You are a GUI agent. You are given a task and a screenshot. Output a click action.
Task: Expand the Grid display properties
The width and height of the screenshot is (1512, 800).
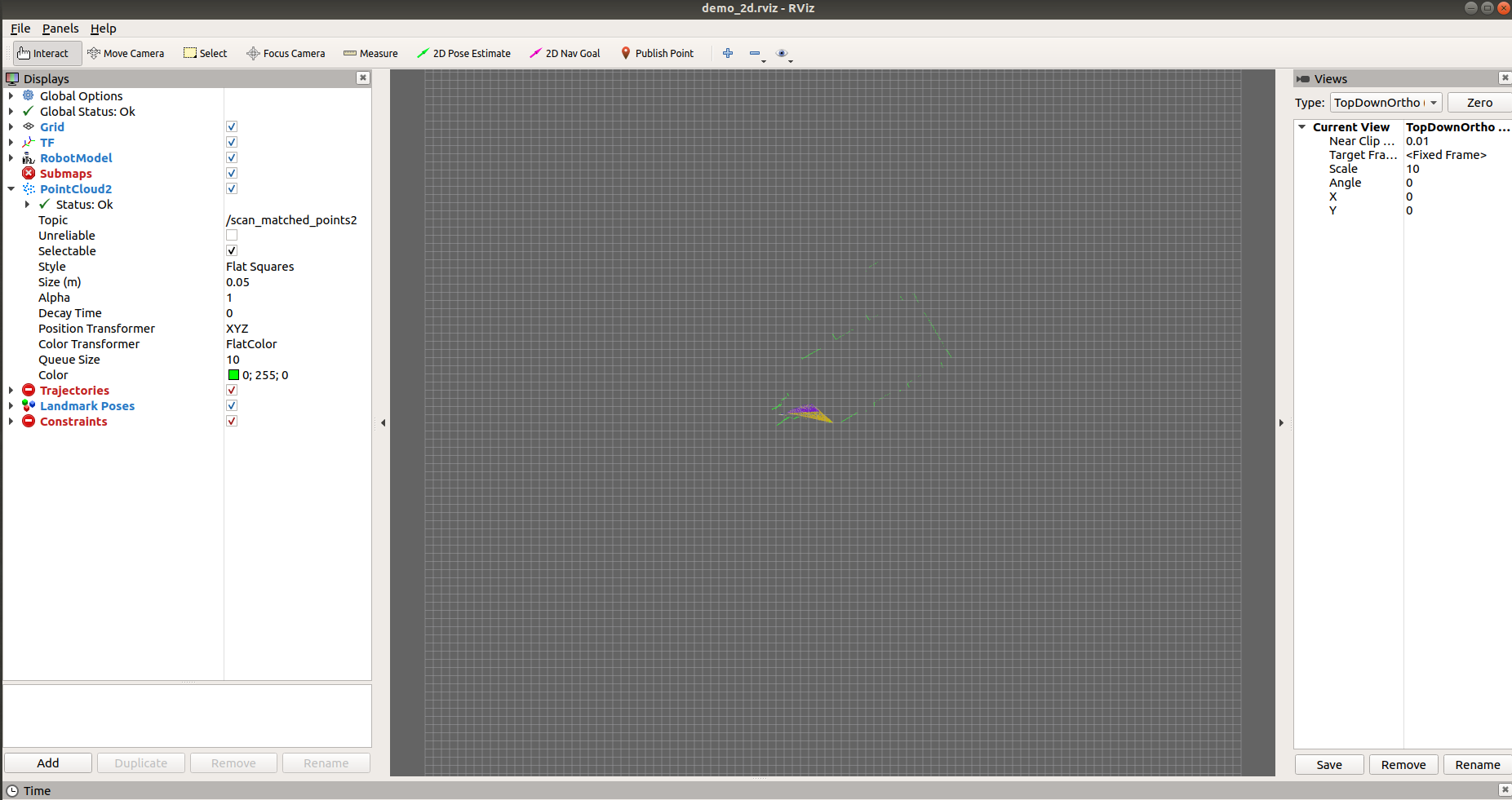pyautogui.click(x=11, y=126)
